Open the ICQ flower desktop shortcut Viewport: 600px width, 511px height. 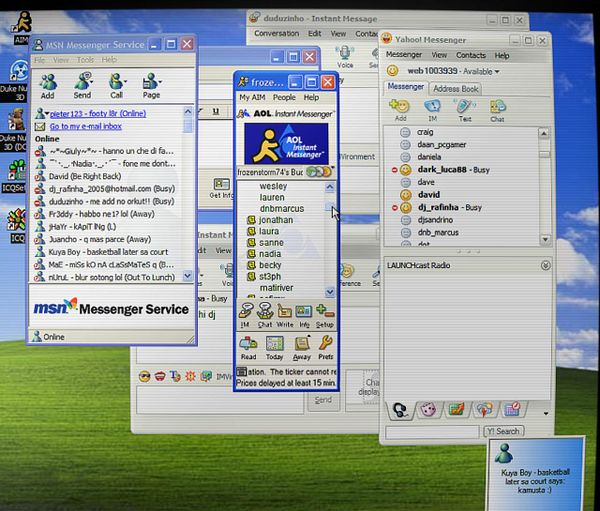(x=16, y=226)
